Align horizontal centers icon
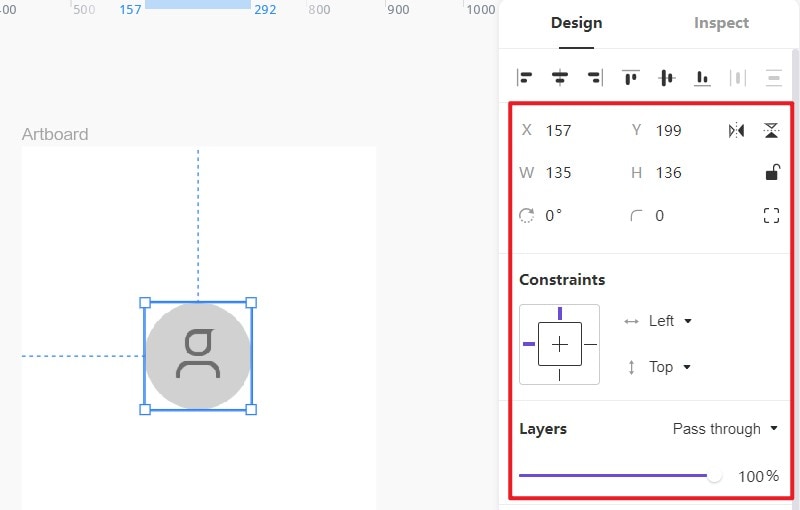This screenshot has width=800, height=510. (x=560, y=78)
